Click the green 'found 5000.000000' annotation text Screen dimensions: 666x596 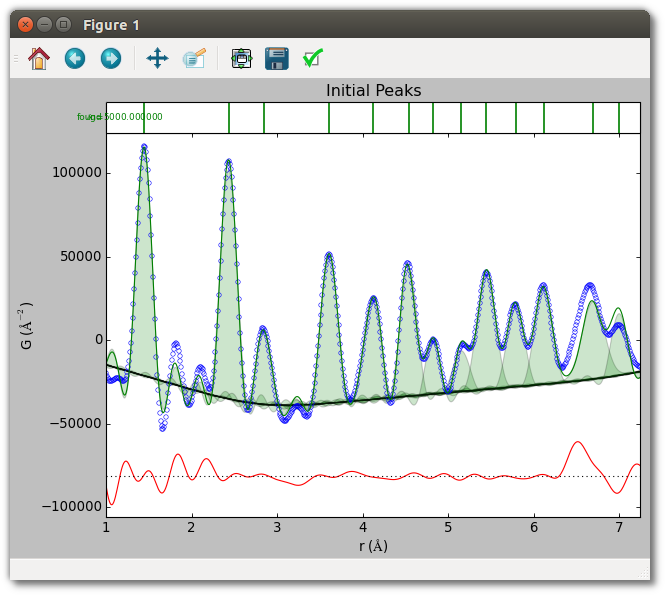[x=120, y=117]
